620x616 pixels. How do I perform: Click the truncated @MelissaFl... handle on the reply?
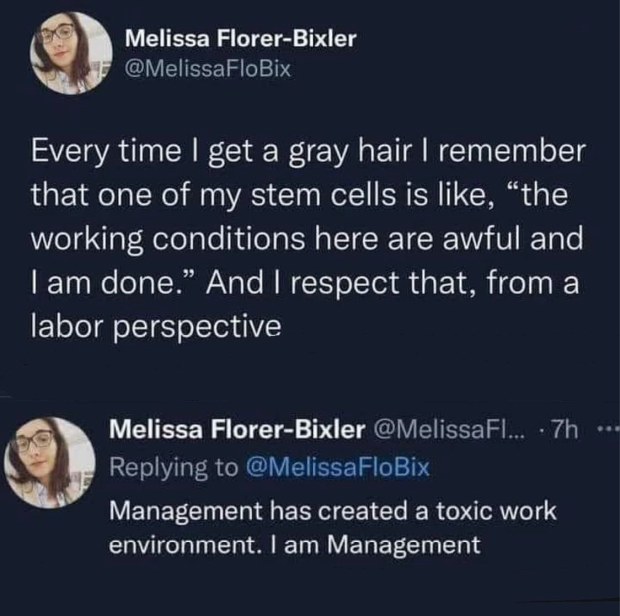444,430
